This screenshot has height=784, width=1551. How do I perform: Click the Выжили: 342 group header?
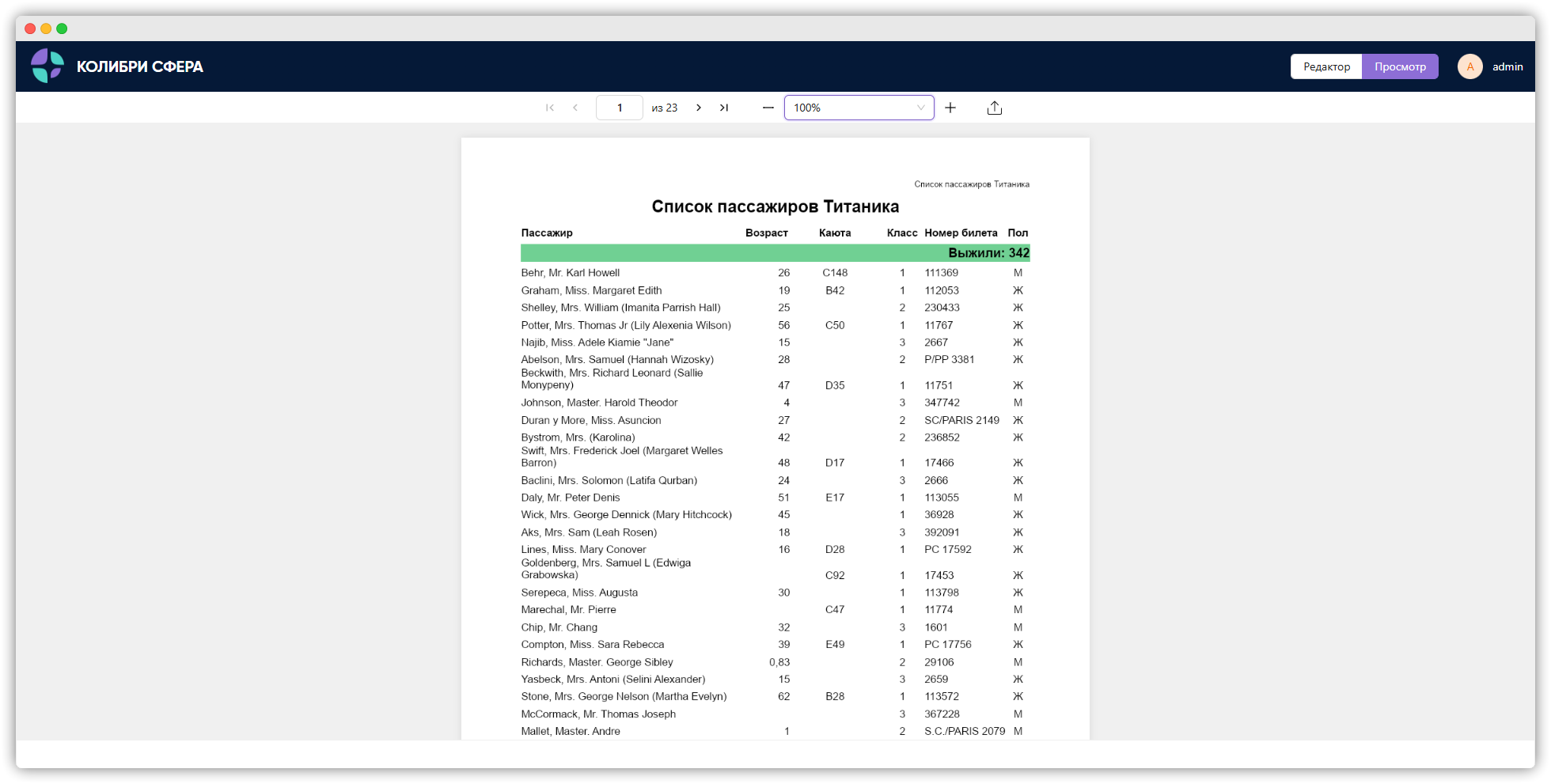pos(775,253)
